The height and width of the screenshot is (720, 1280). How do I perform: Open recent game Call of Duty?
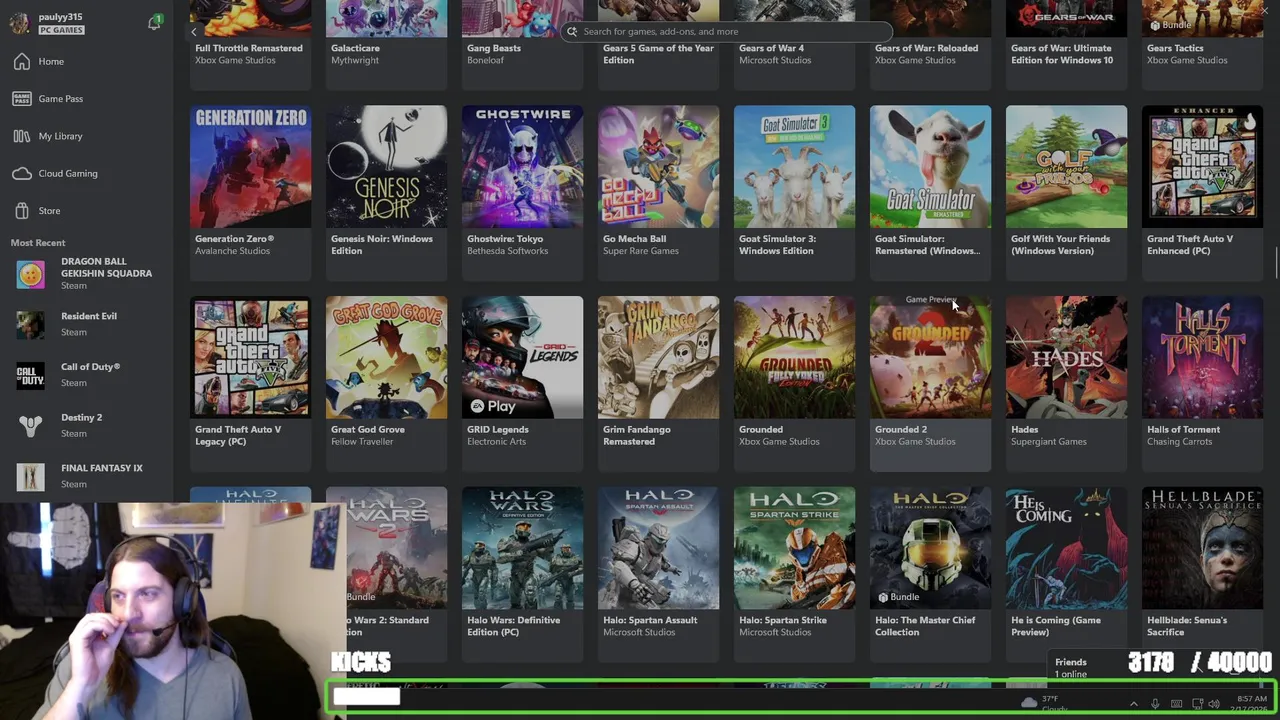(86, 375)
